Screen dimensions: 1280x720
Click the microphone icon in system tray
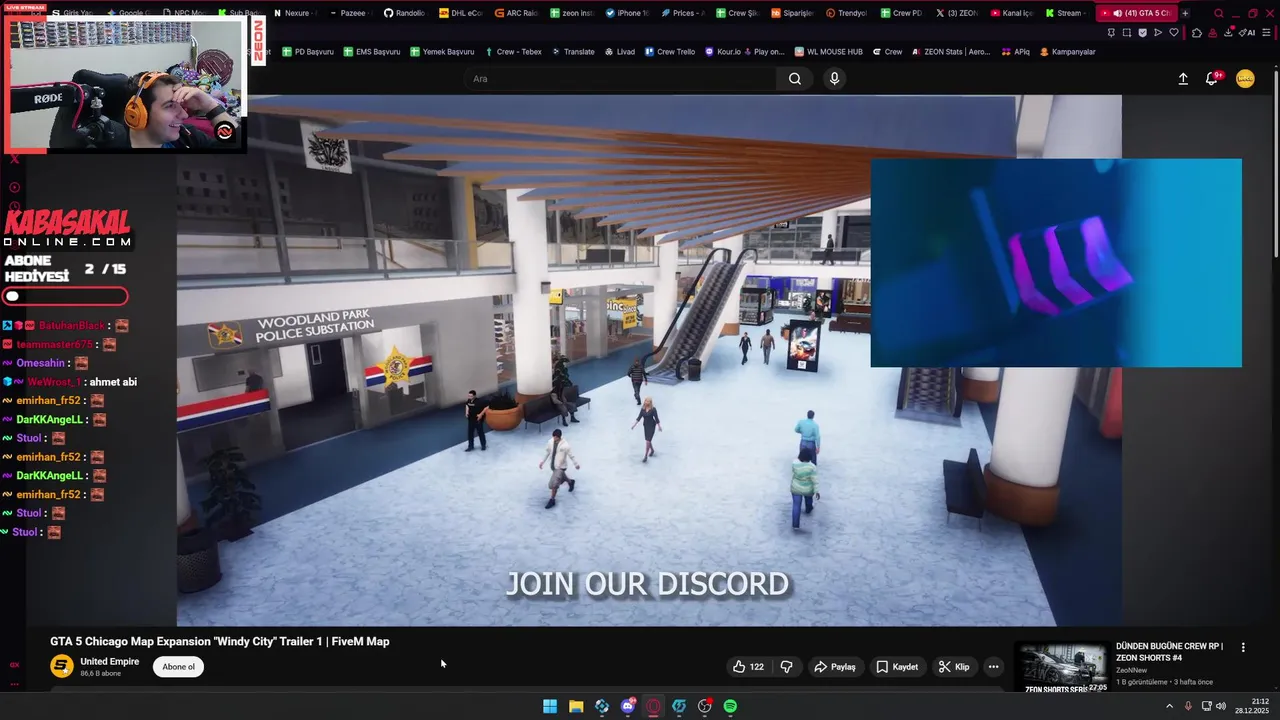point(1188,706)
